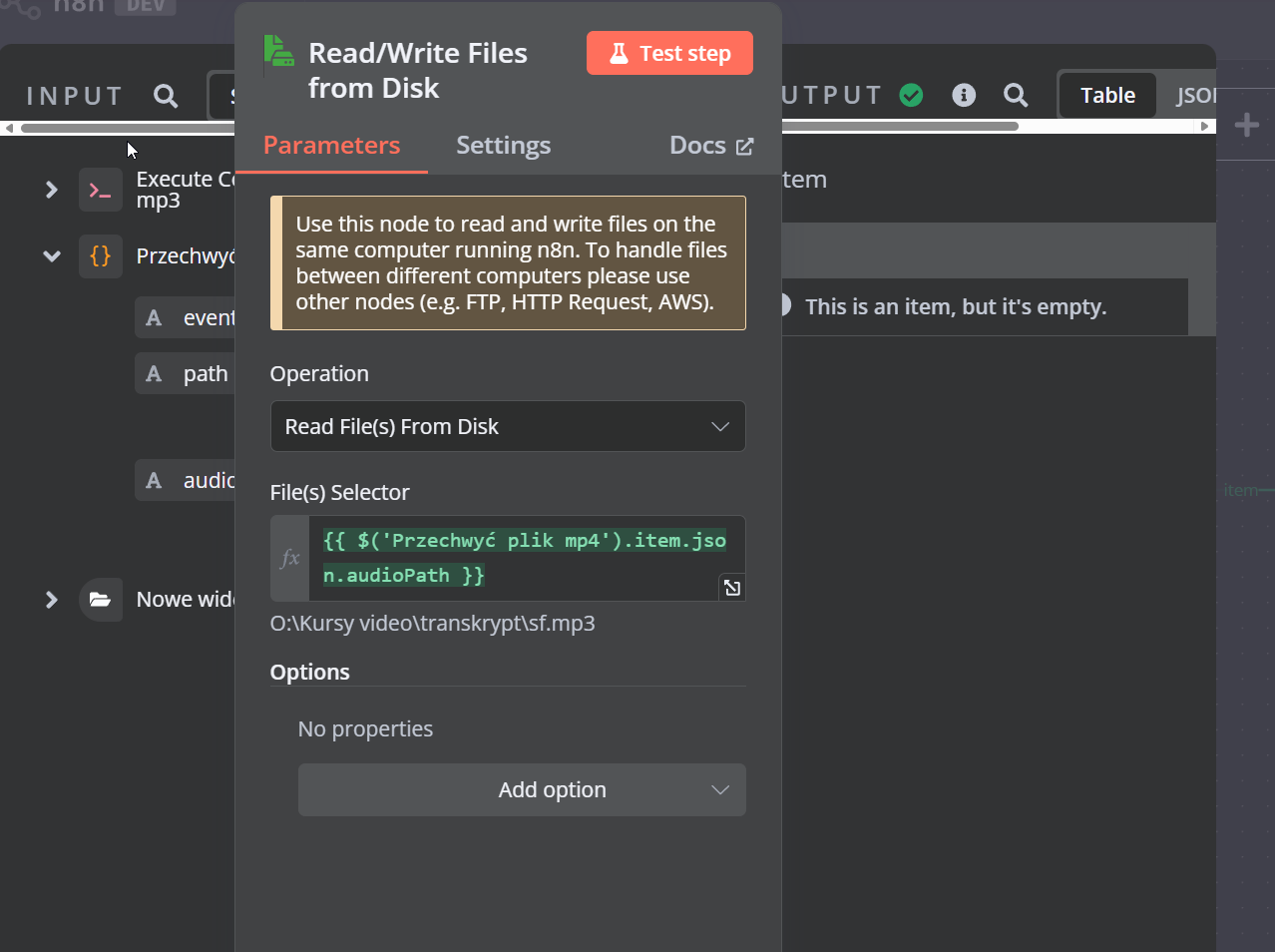This screenshot has width=1275, height=952.
Task: Open the Docs link
Action: [x=710, y=146]
